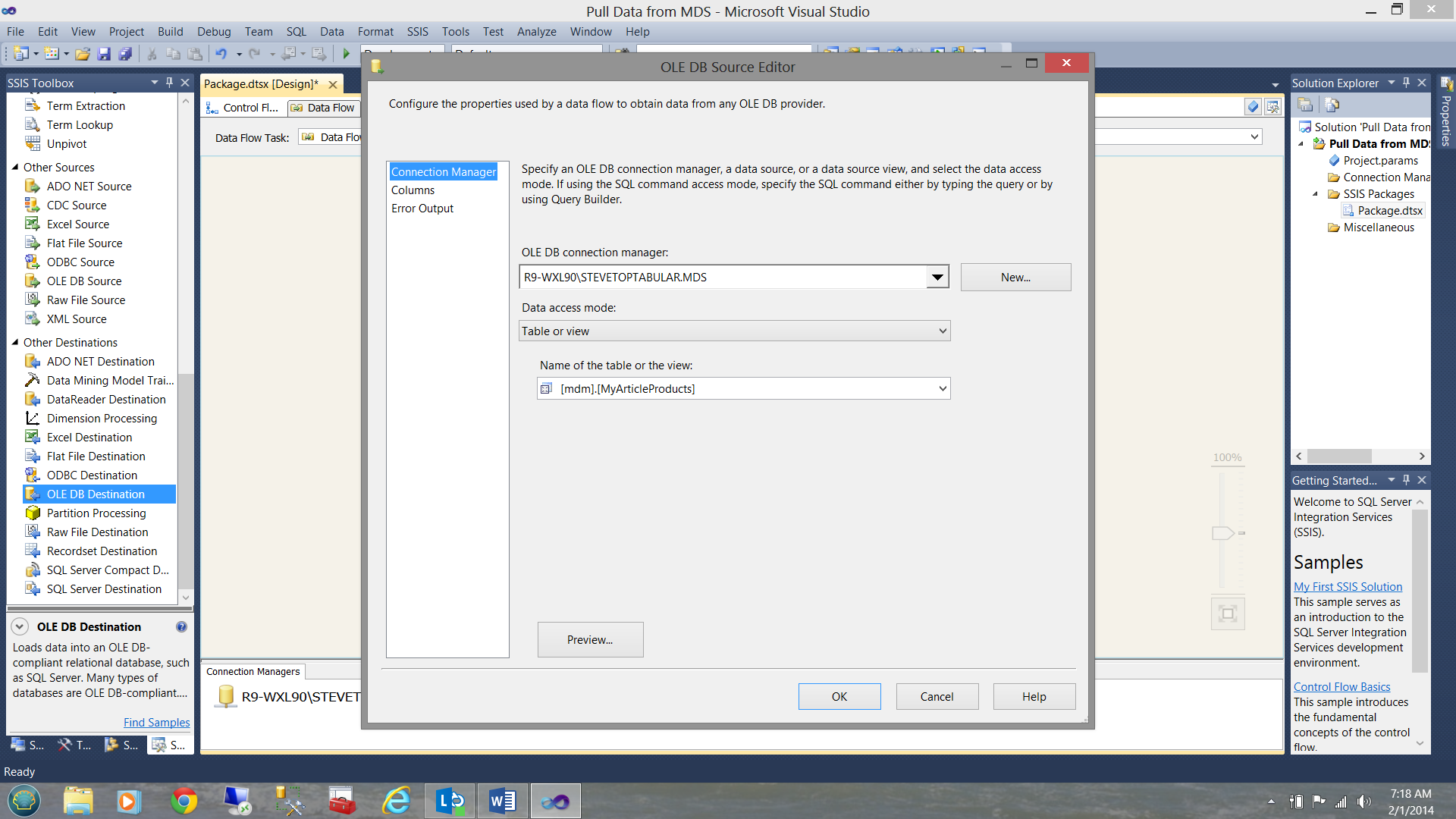
Task: Open the My First SSIS Solution link
Action: pos(1348,587)
